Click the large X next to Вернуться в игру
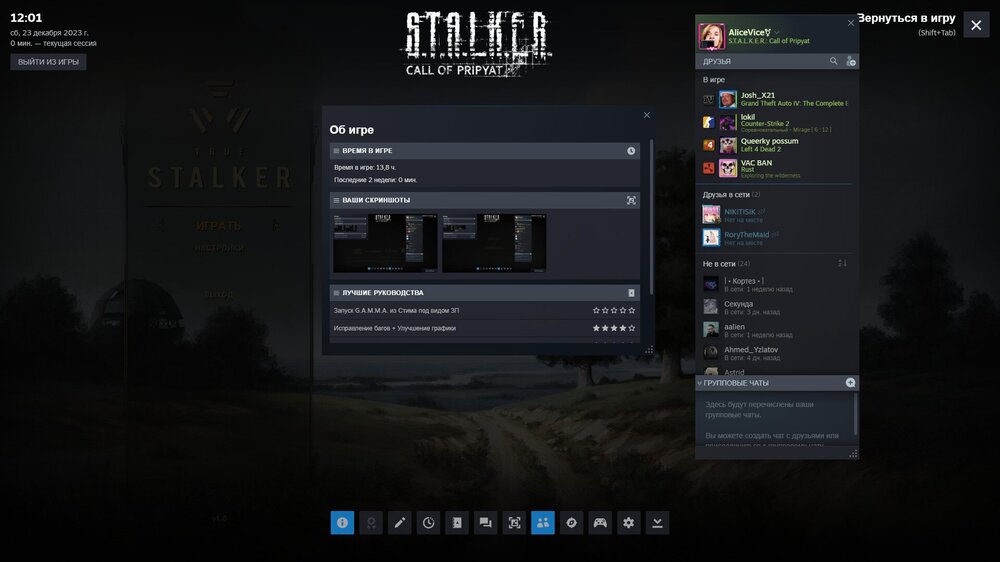The image size is (1000, 562). click(976, 25)
